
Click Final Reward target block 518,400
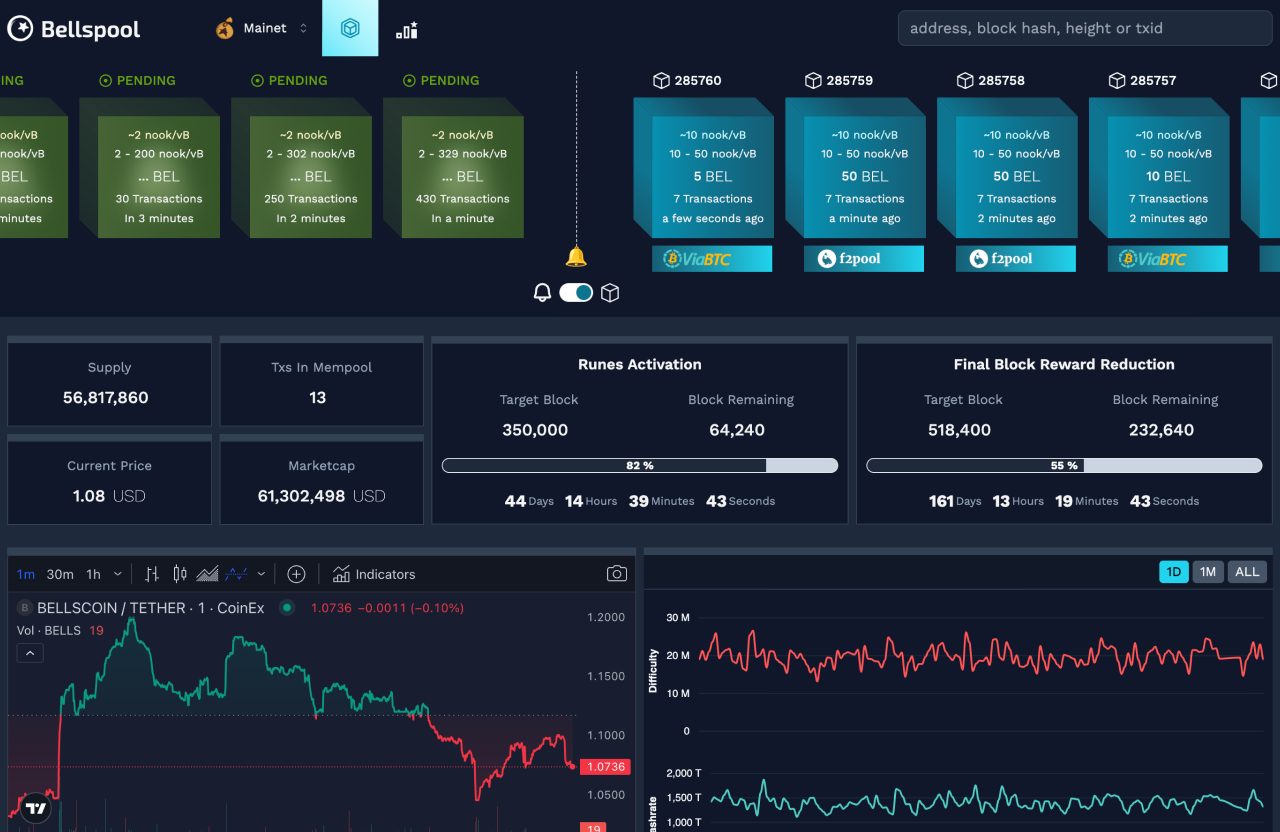tap(959, 430)
